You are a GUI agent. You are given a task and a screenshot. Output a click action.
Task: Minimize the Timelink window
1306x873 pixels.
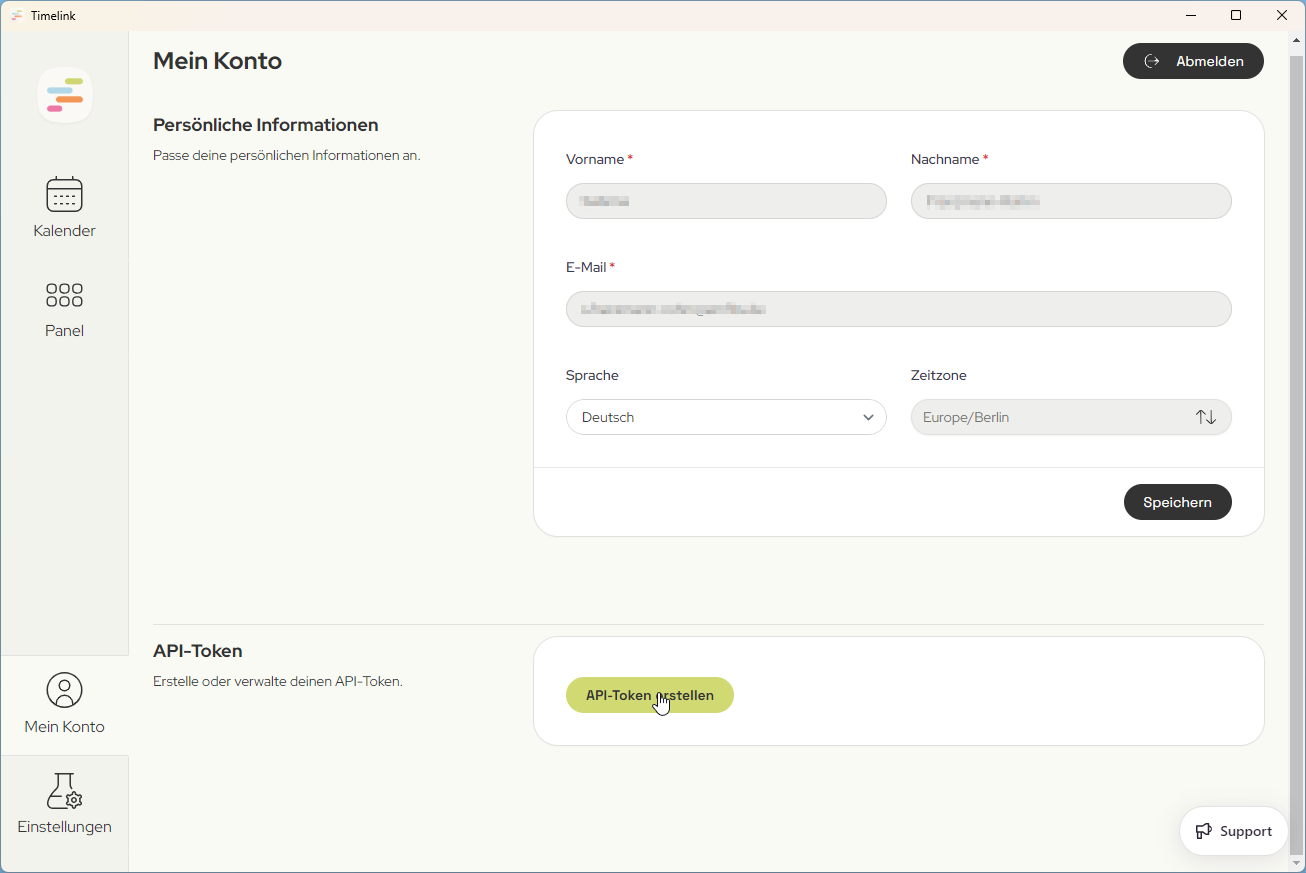[x=1191, y=15]
